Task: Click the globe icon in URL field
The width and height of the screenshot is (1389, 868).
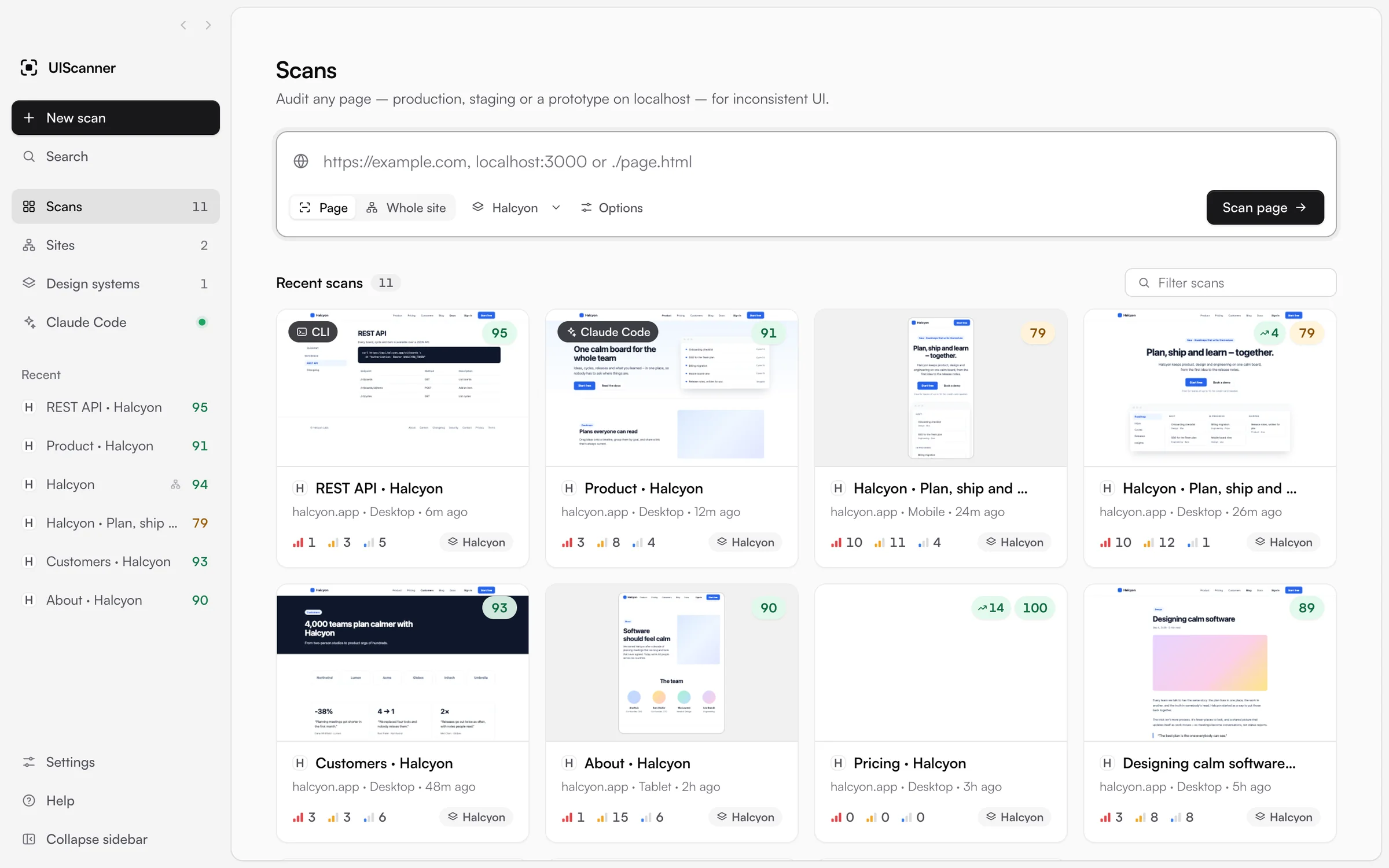Action: (x=301, y=161)
